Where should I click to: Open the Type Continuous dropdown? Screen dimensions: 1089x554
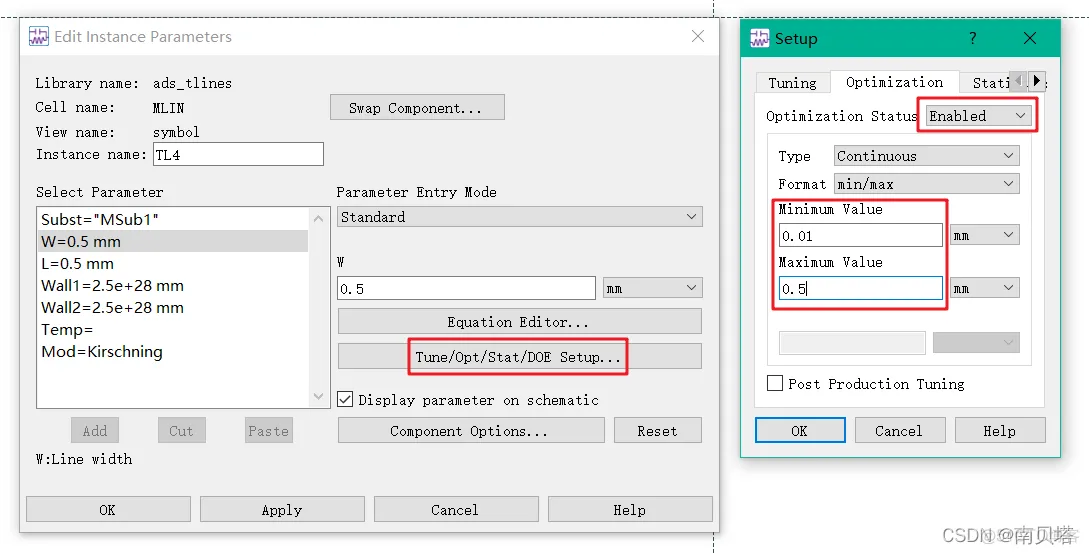tap(926, 156)
